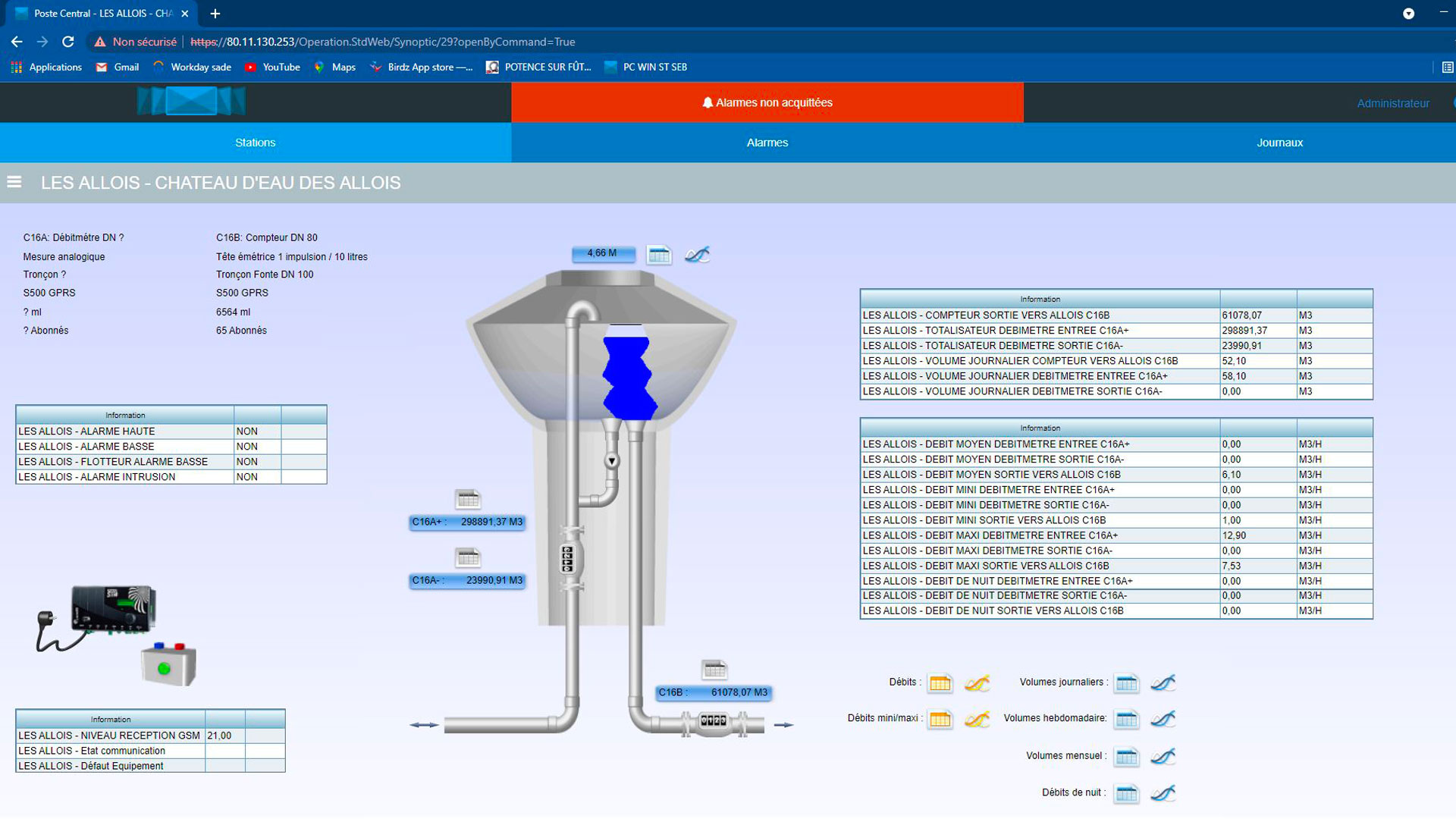Click table icon above C16A- counter
This screenshot has height=819, width=1456.
(x=468, y=558)
